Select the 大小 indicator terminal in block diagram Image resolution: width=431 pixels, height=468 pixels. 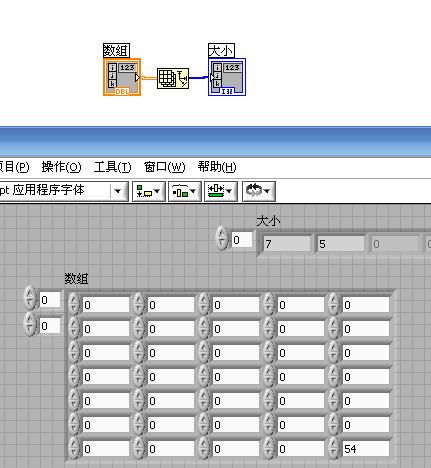point(227,77)
